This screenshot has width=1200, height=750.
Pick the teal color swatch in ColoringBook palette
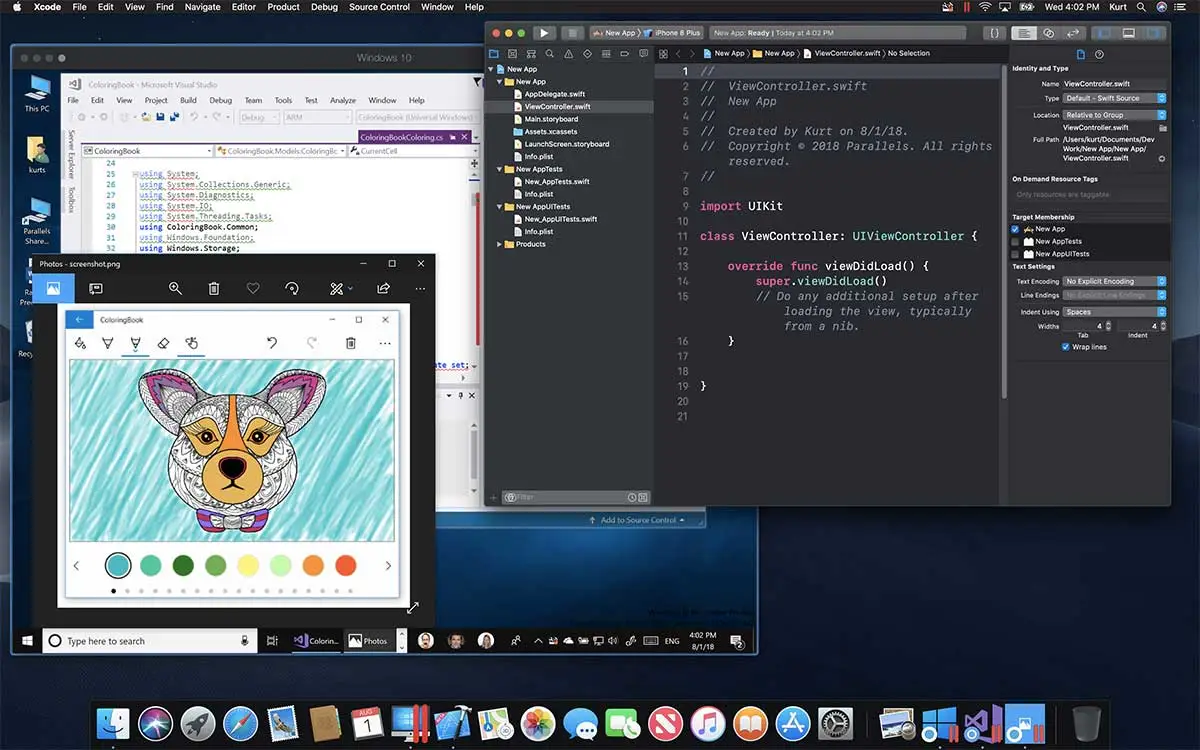click(118, 564)
